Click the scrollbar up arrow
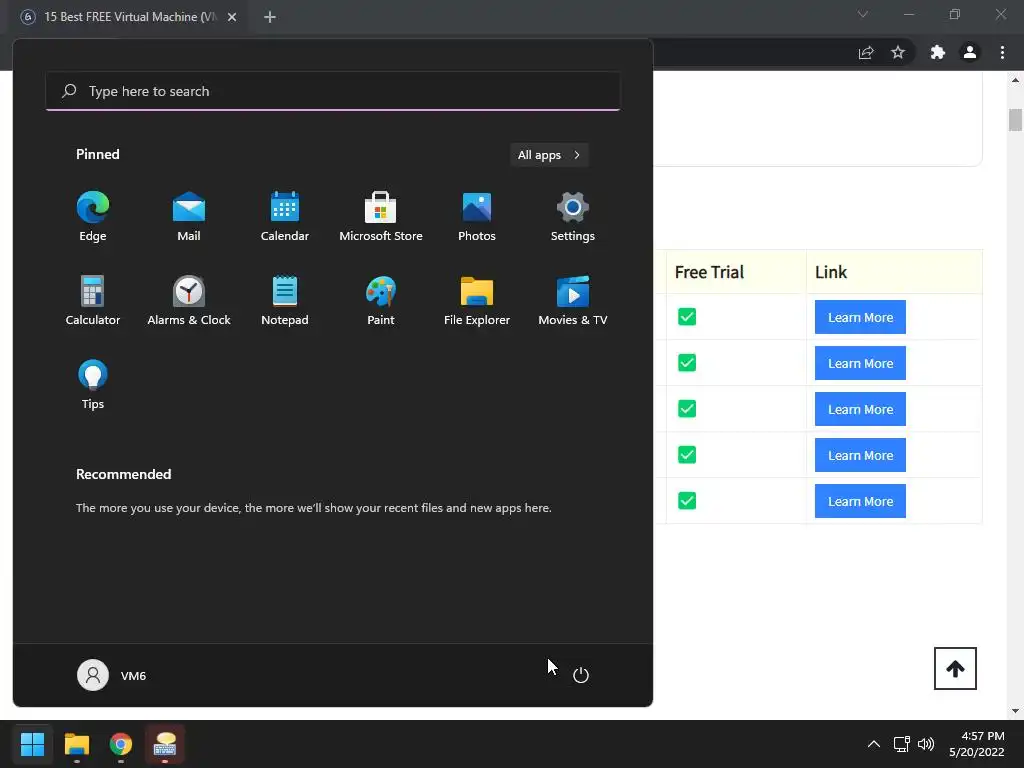Image resolution: width=1024 pixels, height=768 pixels. tap(1015, 80)
